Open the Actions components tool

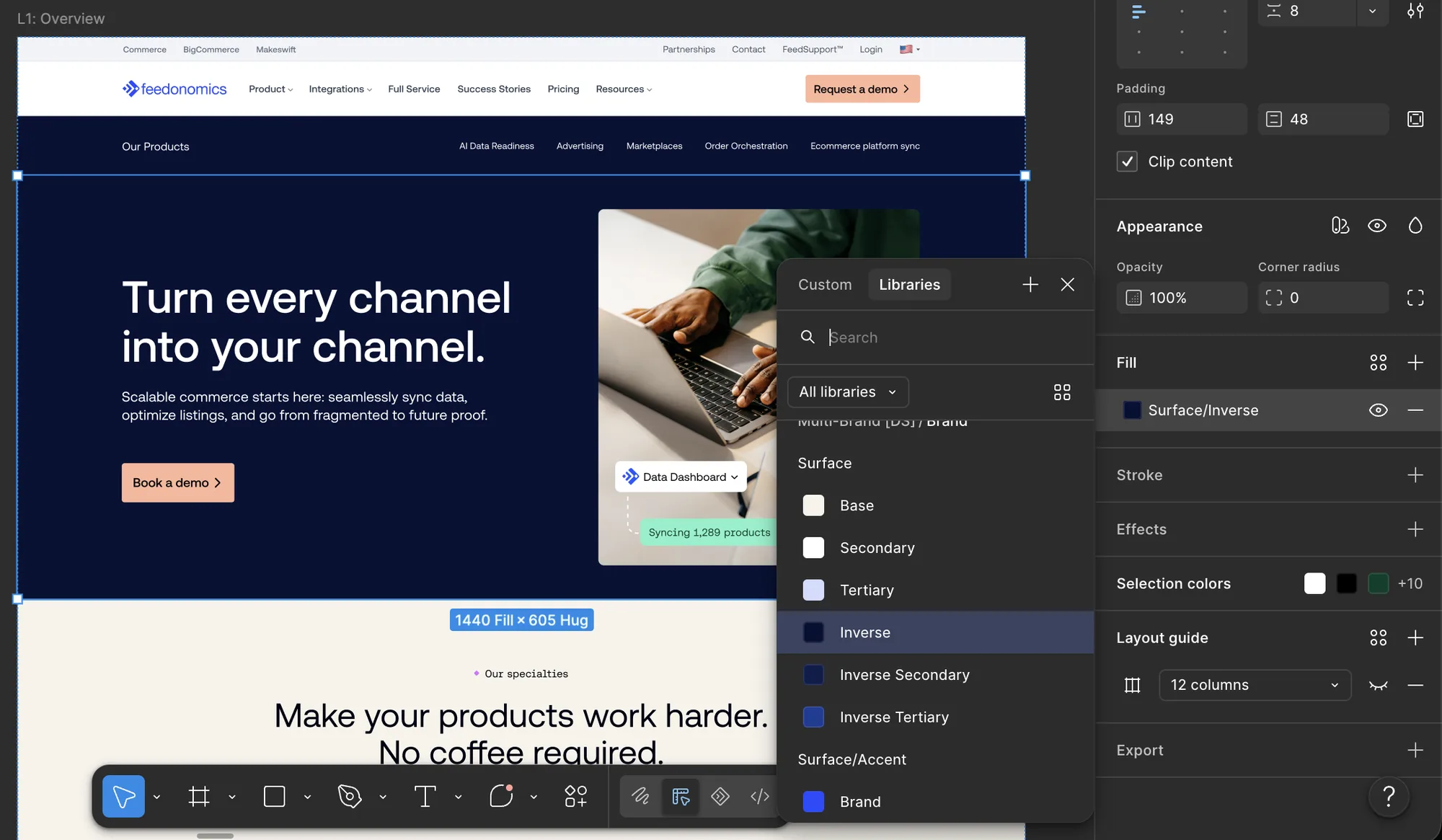[x=576, y=796]
